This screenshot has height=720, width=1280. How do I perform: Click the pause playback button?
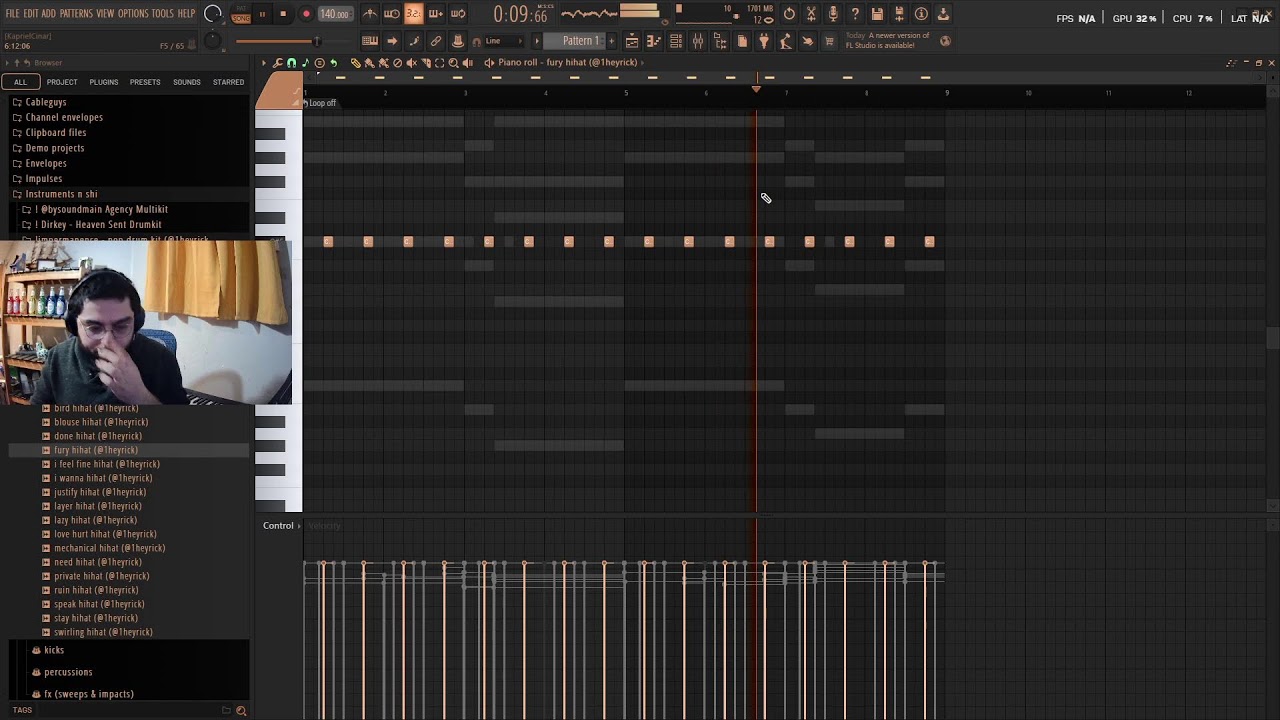[262, 14]
